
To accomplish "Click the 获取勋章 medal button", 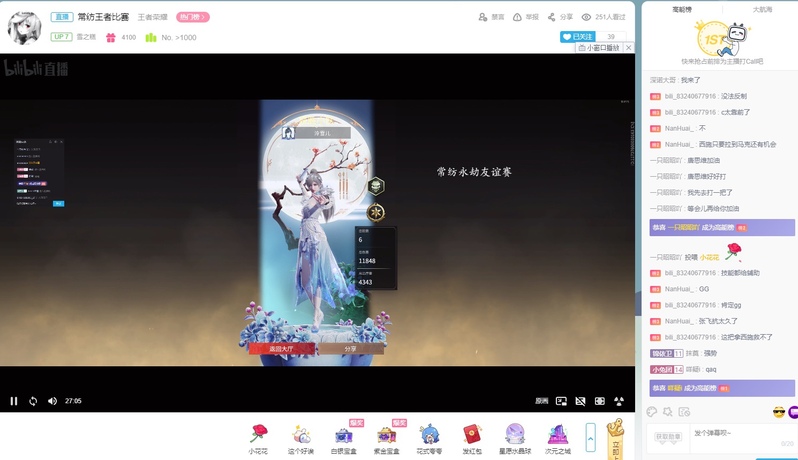I will (668, 437).
